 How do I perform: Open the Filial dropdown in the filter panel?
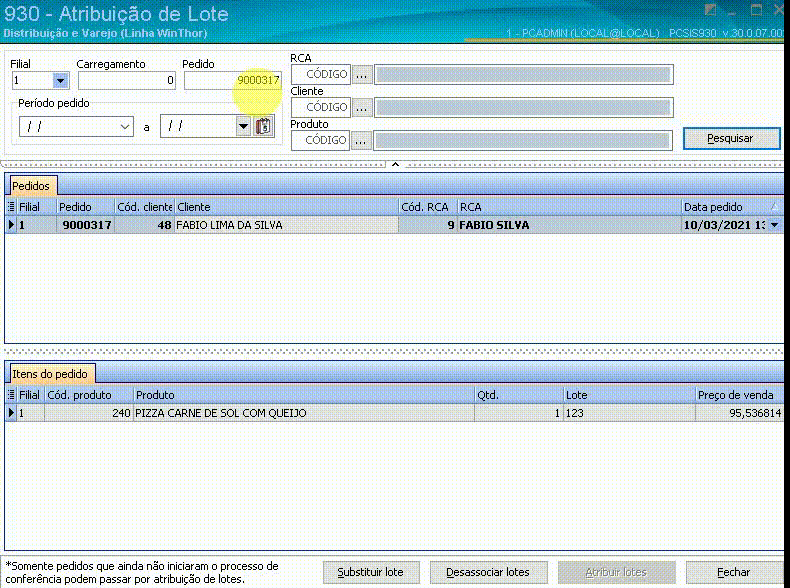pyautogui.click(x=60, y=80)
